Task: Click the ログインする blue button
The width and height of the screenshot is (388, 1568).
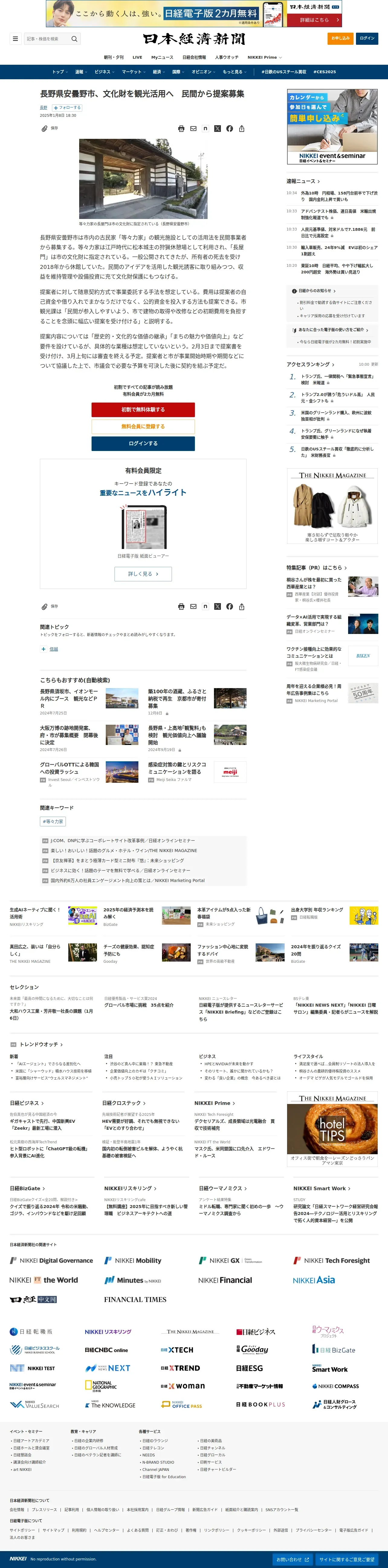Action: [x=143, y=444]
